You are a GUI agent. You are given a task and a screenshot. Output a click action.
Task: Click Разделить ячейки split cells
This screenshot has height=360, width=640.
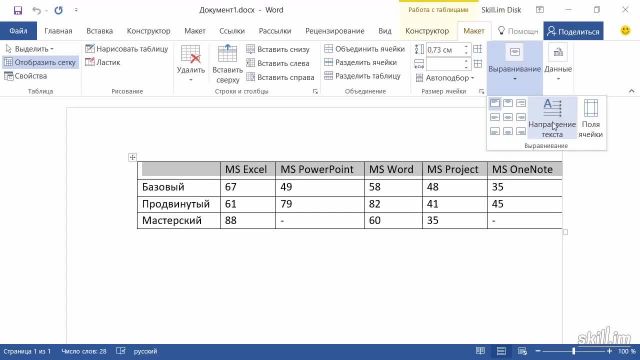pyautogui.click(x=360, y=62)
